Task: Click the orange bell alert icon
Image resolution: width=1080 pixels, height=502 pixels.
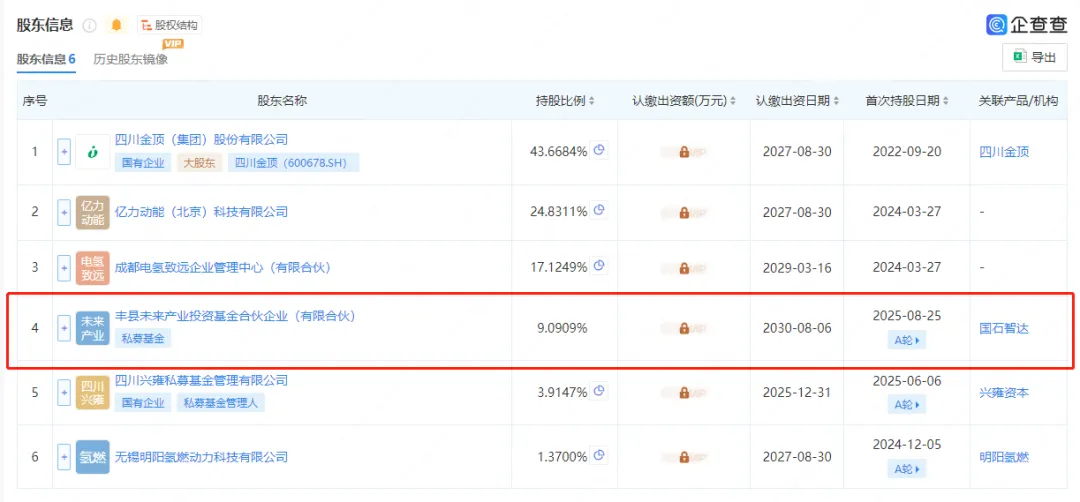Action: (x=116, y=25)
